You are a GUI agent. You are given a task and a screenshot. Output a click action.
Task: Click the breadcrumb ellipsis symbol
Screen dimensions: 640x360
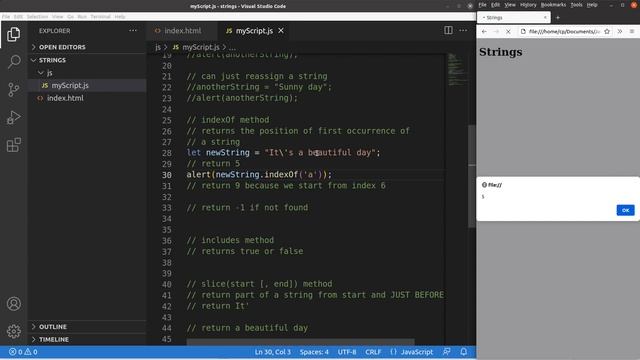tap(232, 47)
